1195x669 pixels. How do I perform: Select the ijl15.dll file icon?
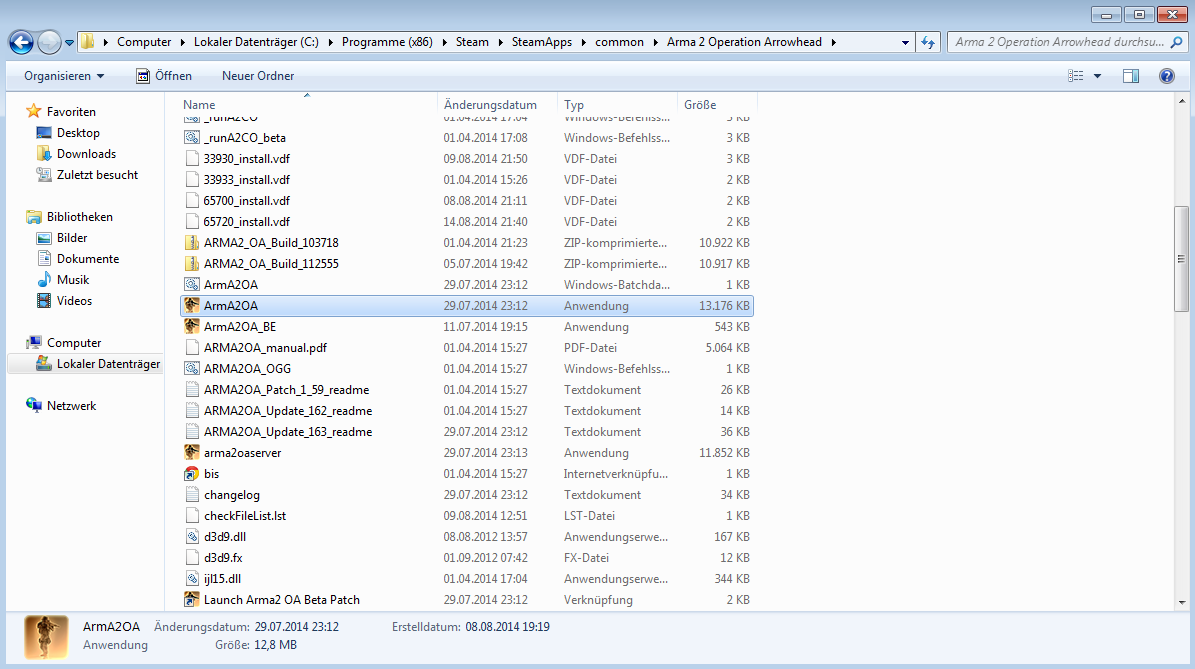[x=192, y=579]
